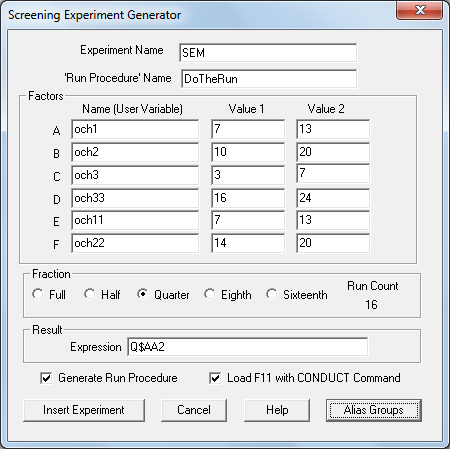Viewport: 450px width, 449px height.
Task: Select the Quarter fraction radio button
Action: (x=142, y=294)
